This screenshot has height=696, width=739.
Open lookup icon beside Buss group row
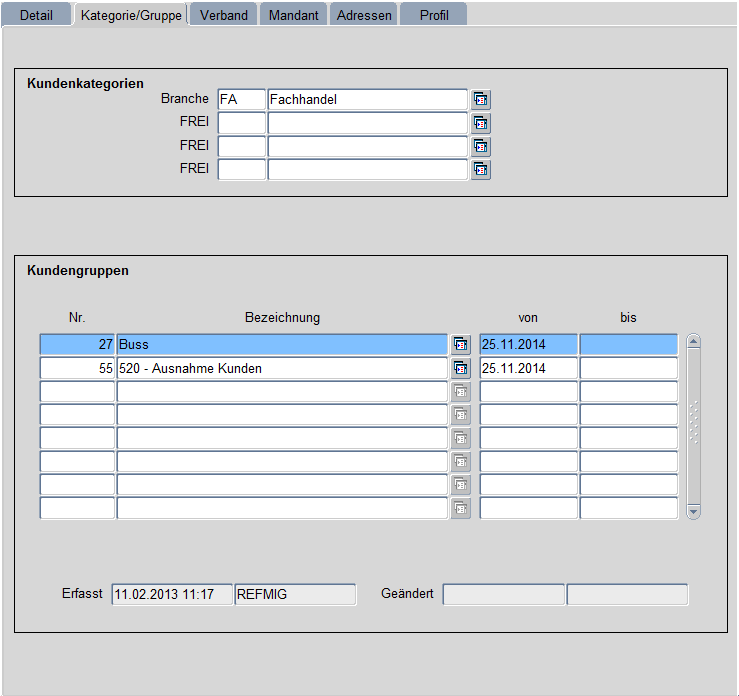tap(460, 344)
